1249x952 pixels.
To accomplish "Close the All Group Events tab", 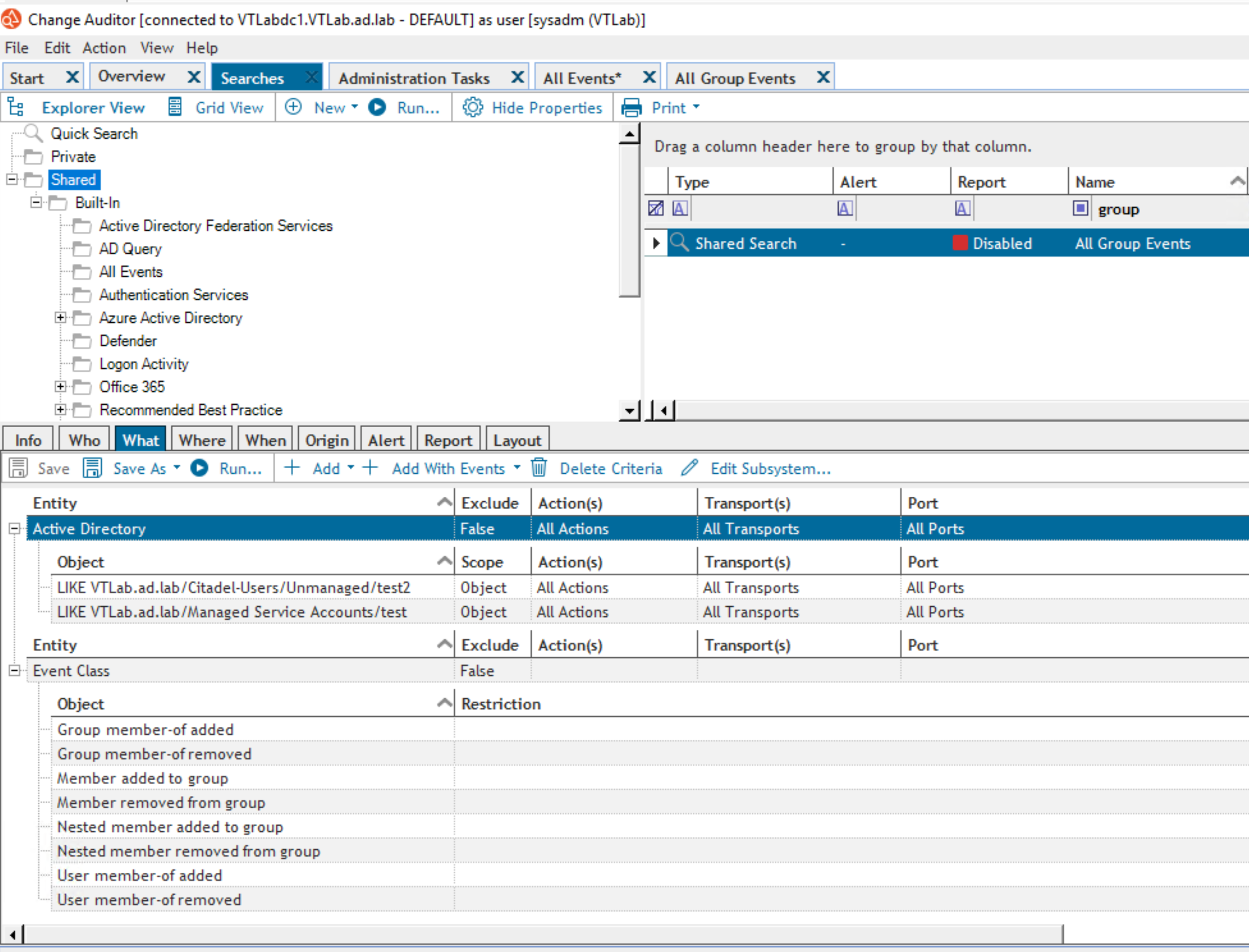I will [x=823, y=77].
